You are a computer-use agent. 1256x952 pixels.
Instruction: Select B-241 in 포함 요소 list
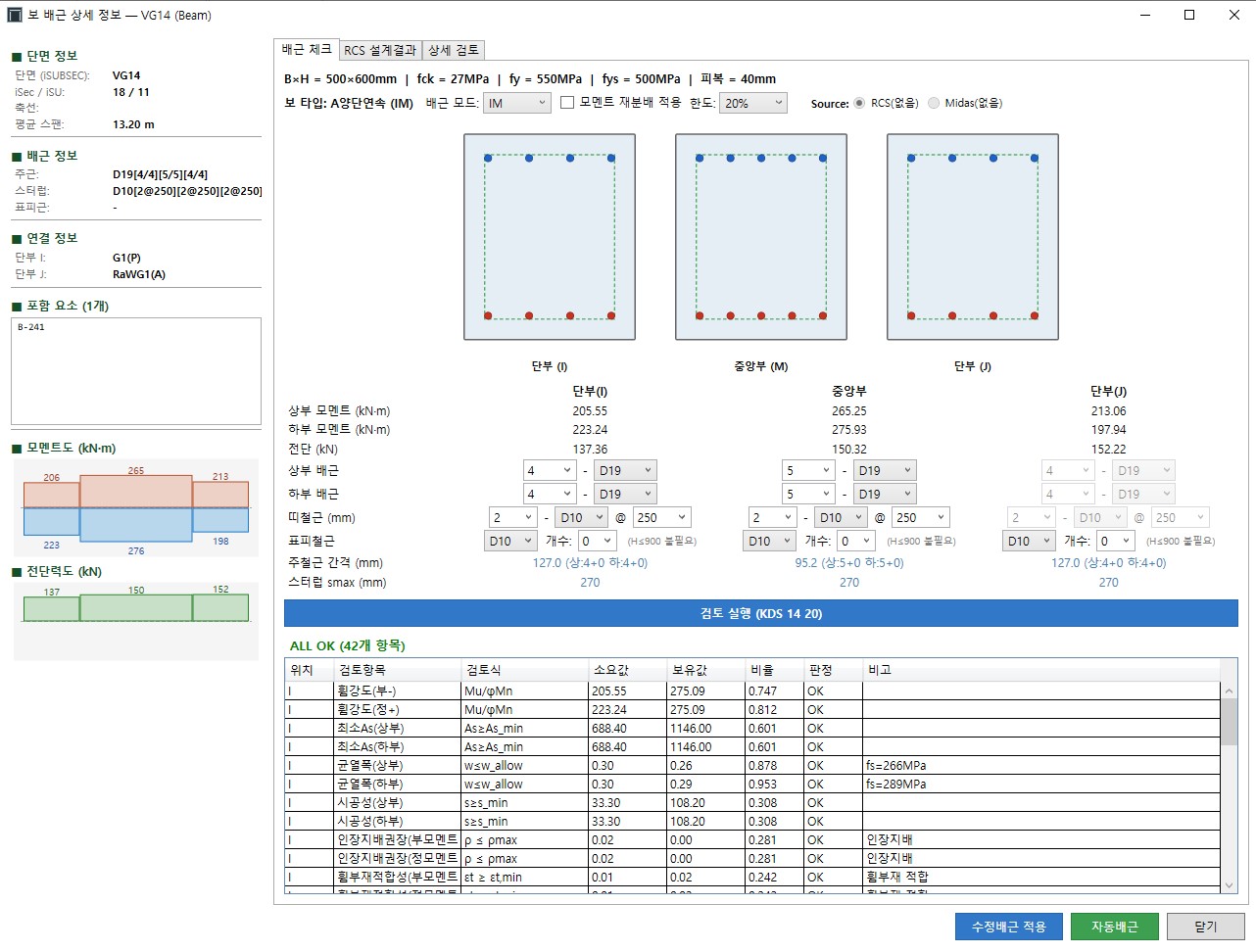coord(31,327)
